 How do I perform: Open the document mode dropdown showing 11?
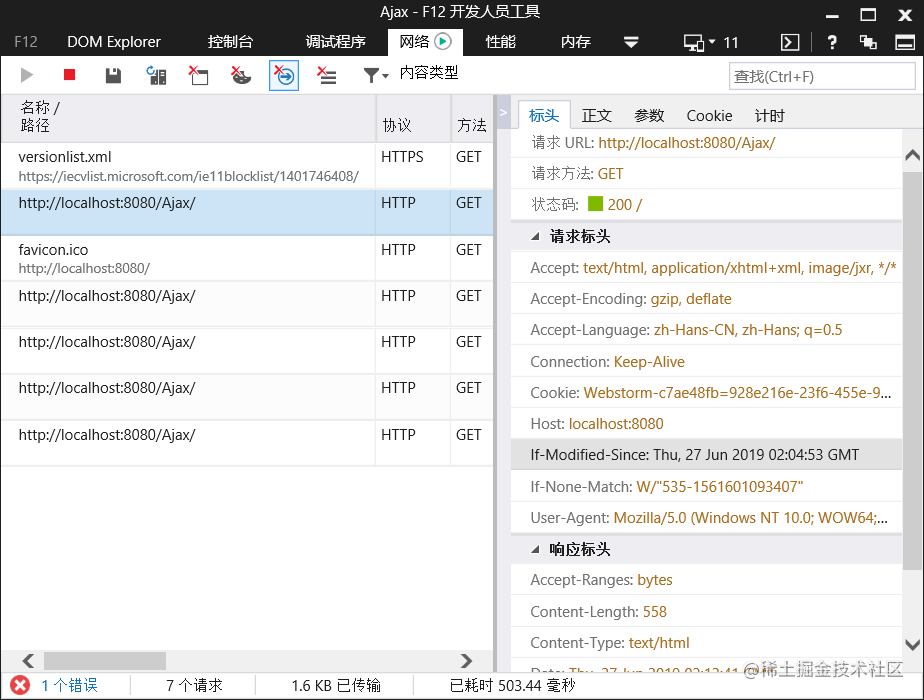706,42
